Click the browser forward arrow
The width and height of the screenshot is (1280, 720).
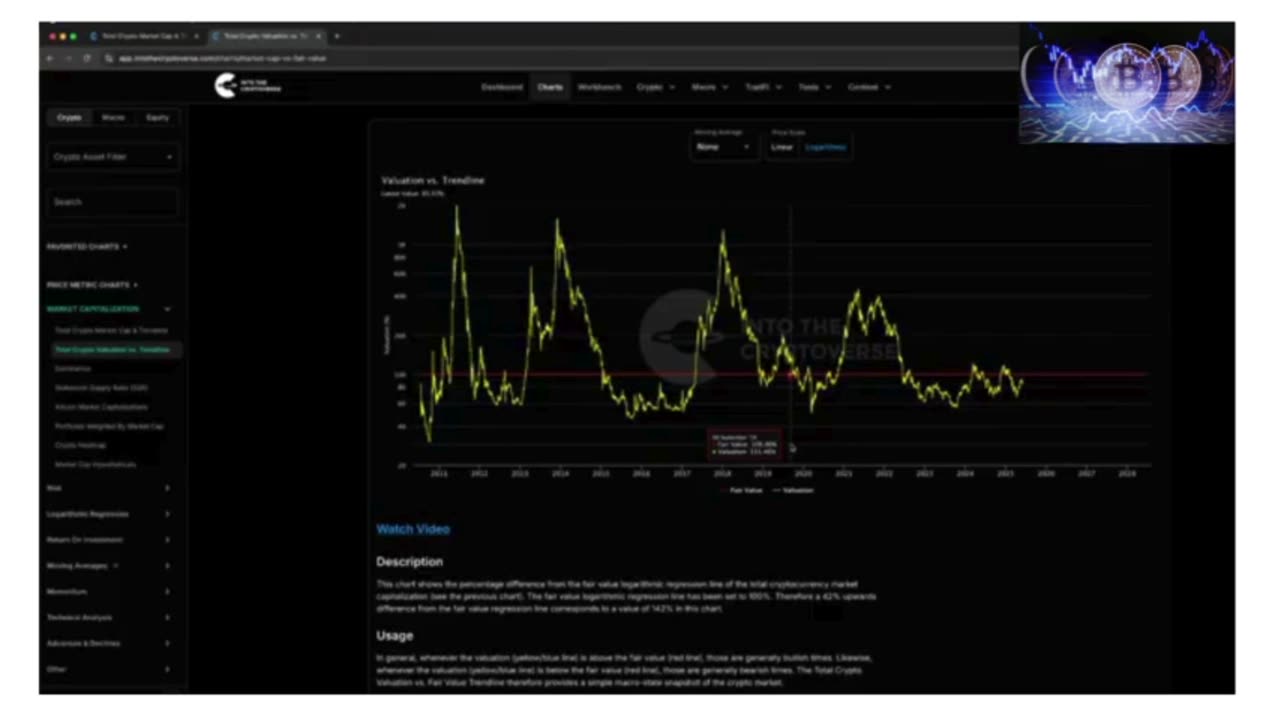68,58
